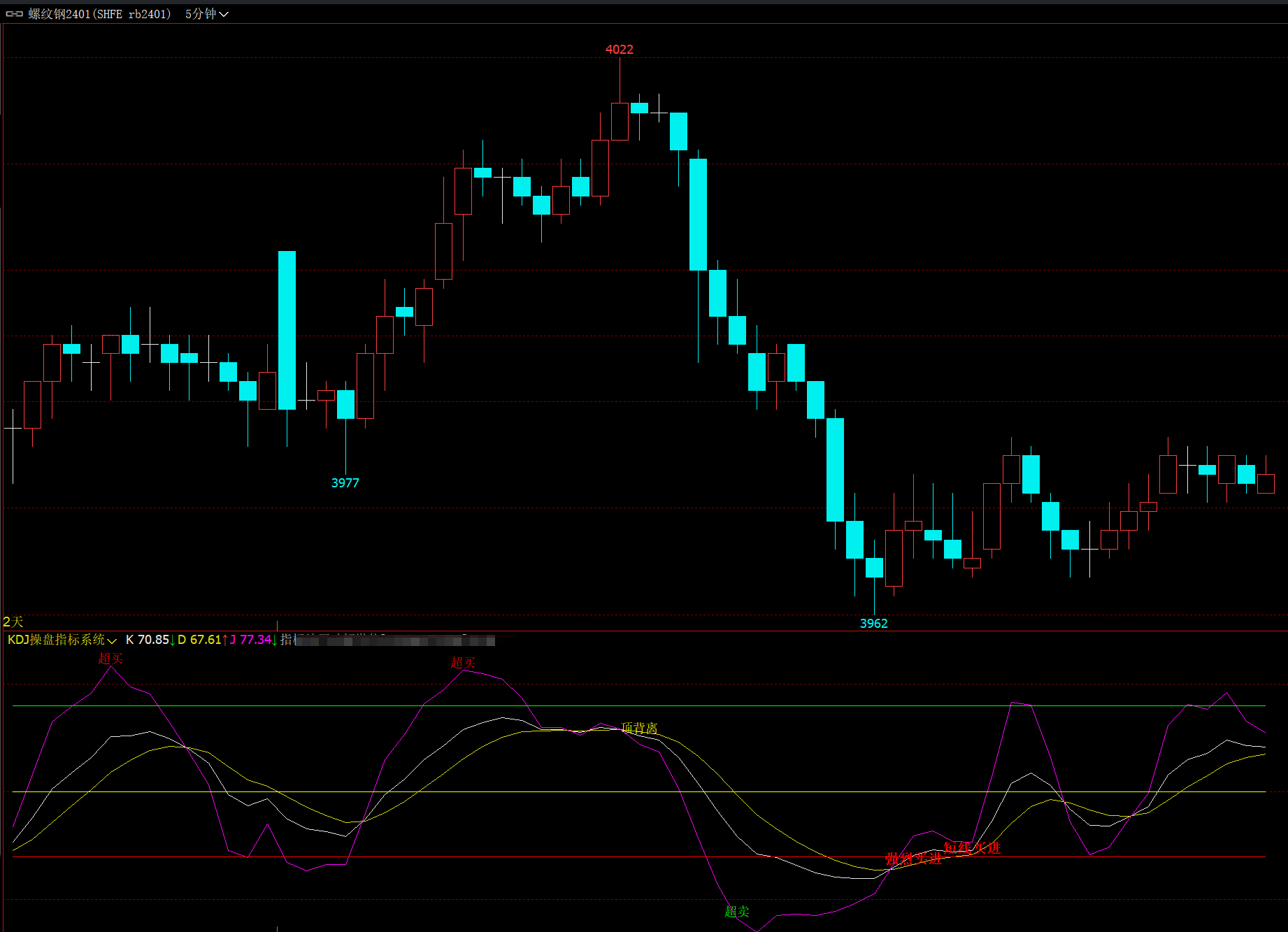The height and width of the screenshot is (932, 1288).
Task: Click the D 67.61 indicator value
Action: point(200,640)
